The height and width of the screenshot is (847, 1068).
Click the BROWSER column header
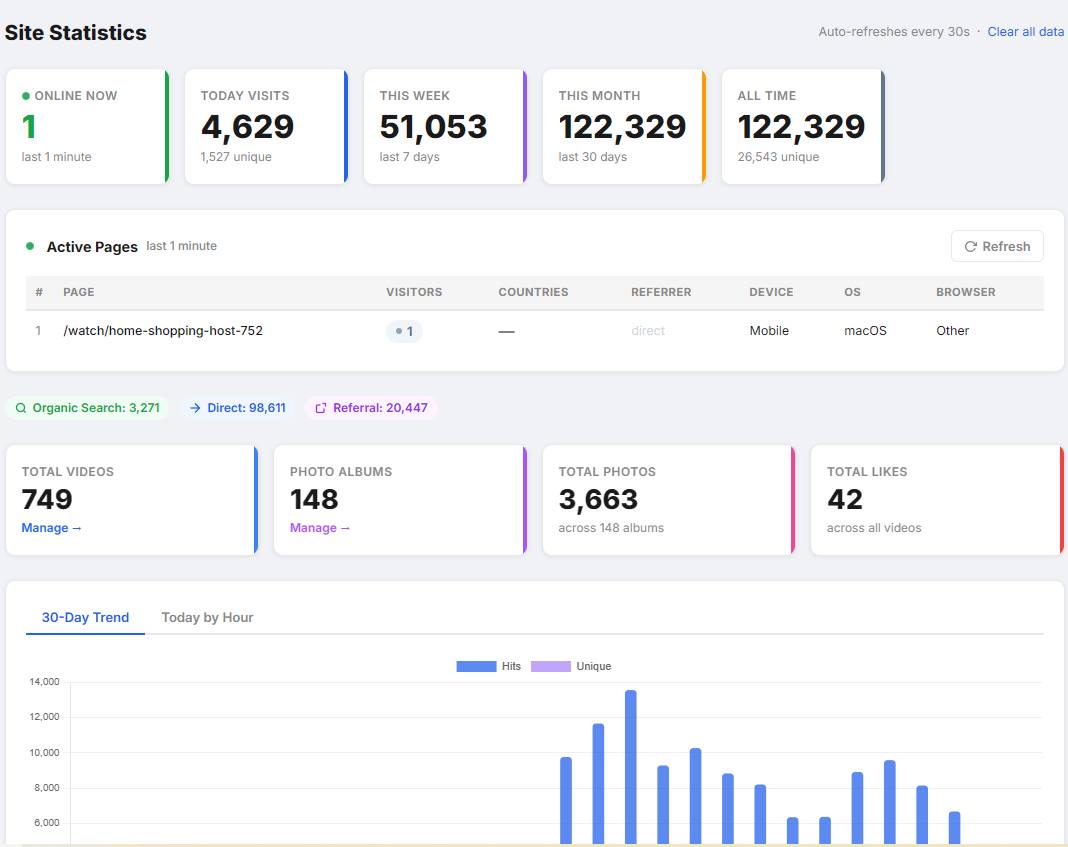(965, 292)
